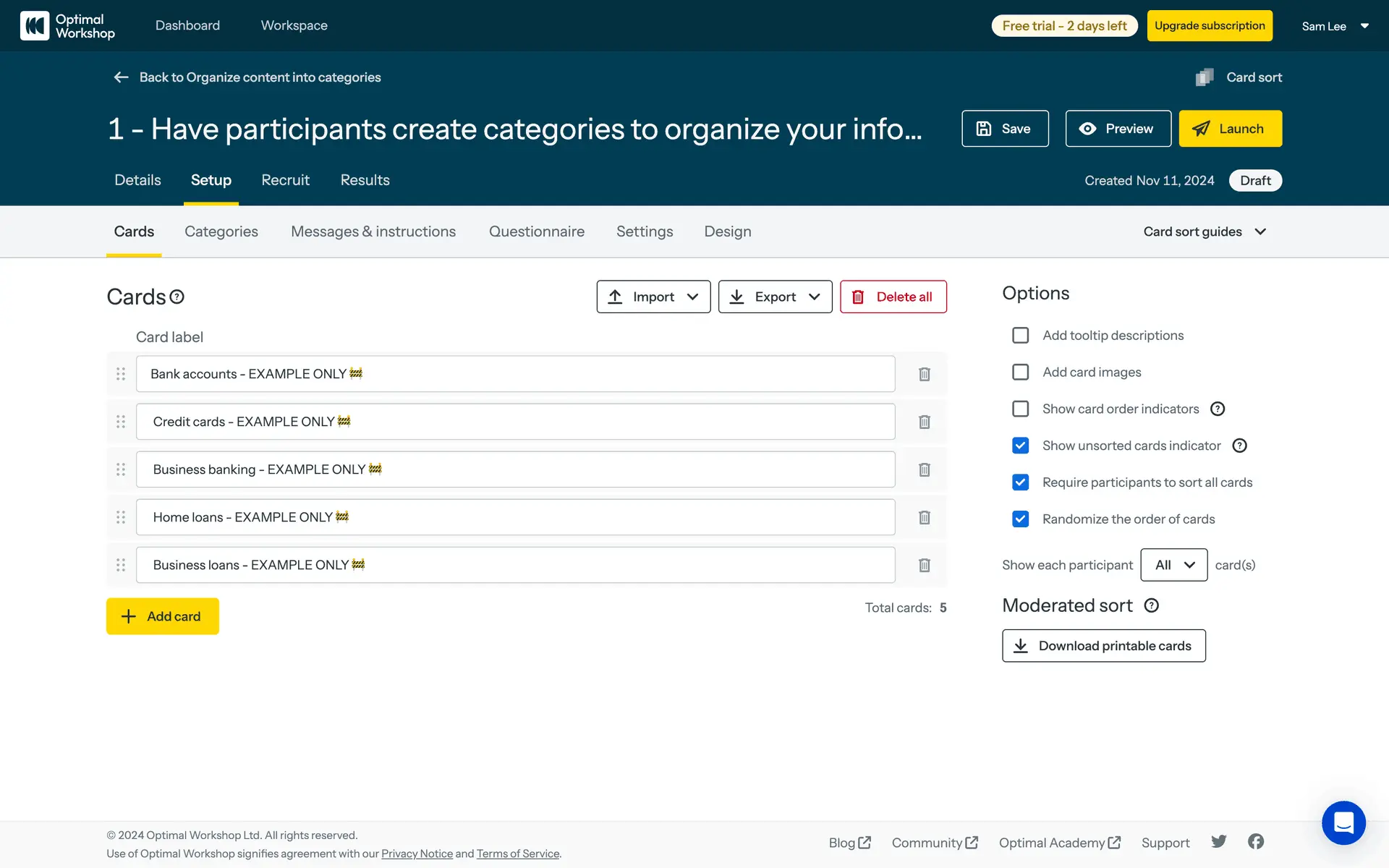The height and width of the screenshot is (868, 1389).
Task: Open the Show each participant All dropdown
Action: [1173, 565]
